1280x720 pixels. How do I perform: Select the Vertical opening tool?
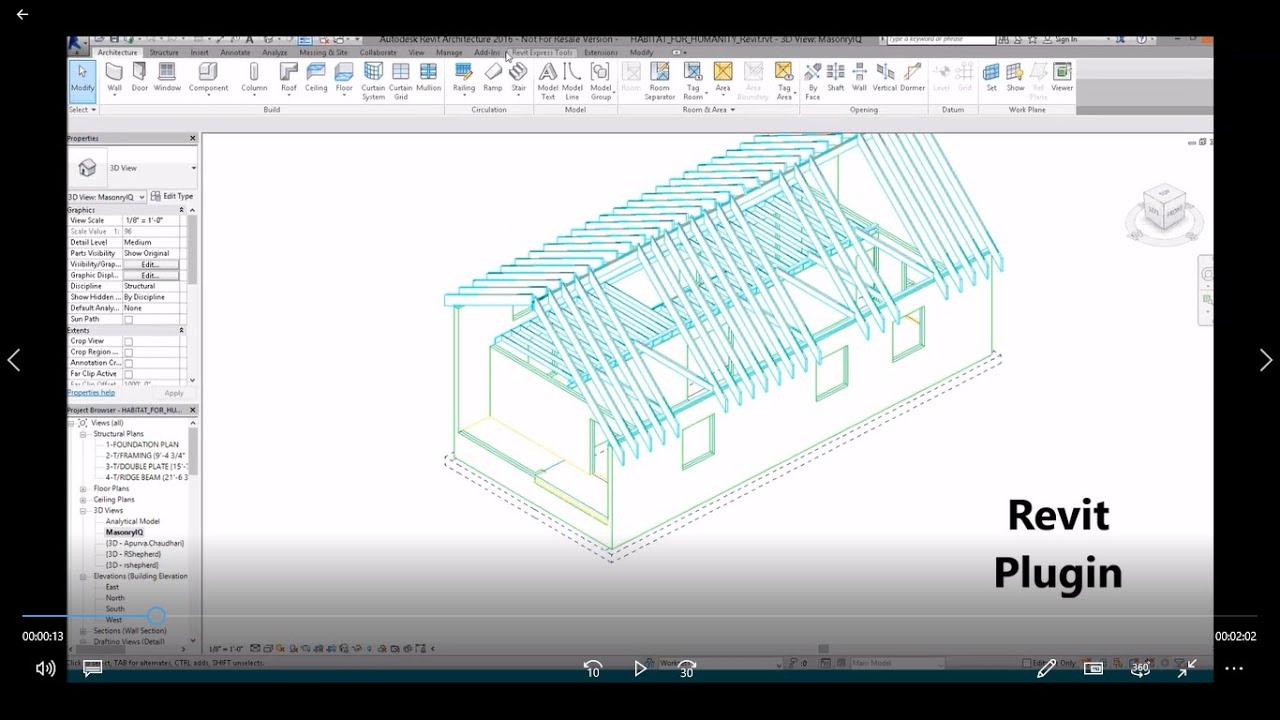pyautogui.click(x=885, y=78)
